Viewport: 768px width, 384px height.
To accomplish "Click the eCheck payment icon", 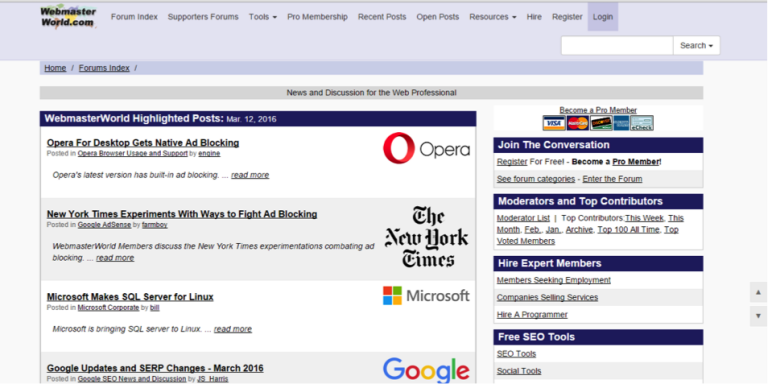I will pyautogui.click(x=642, y=123).
